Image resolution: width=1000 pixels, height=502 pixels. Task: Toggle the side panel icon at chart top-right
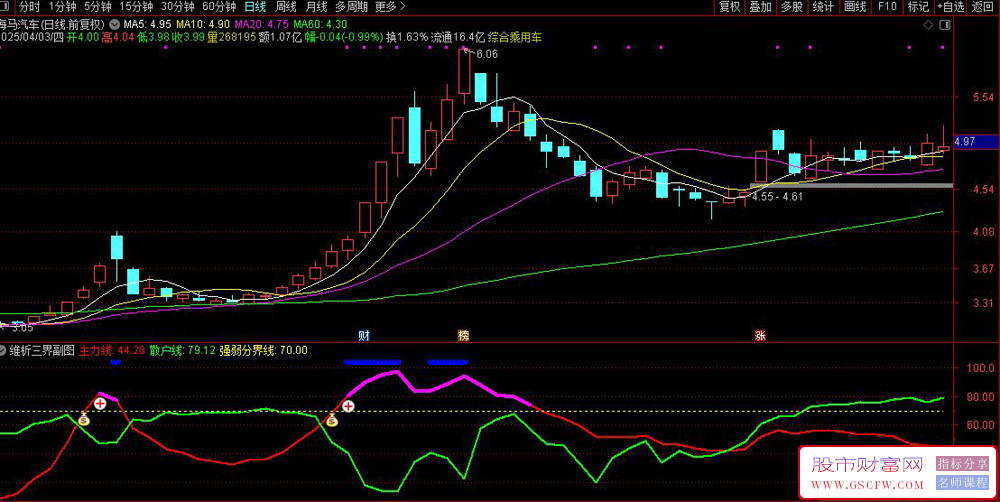(945, 25)
